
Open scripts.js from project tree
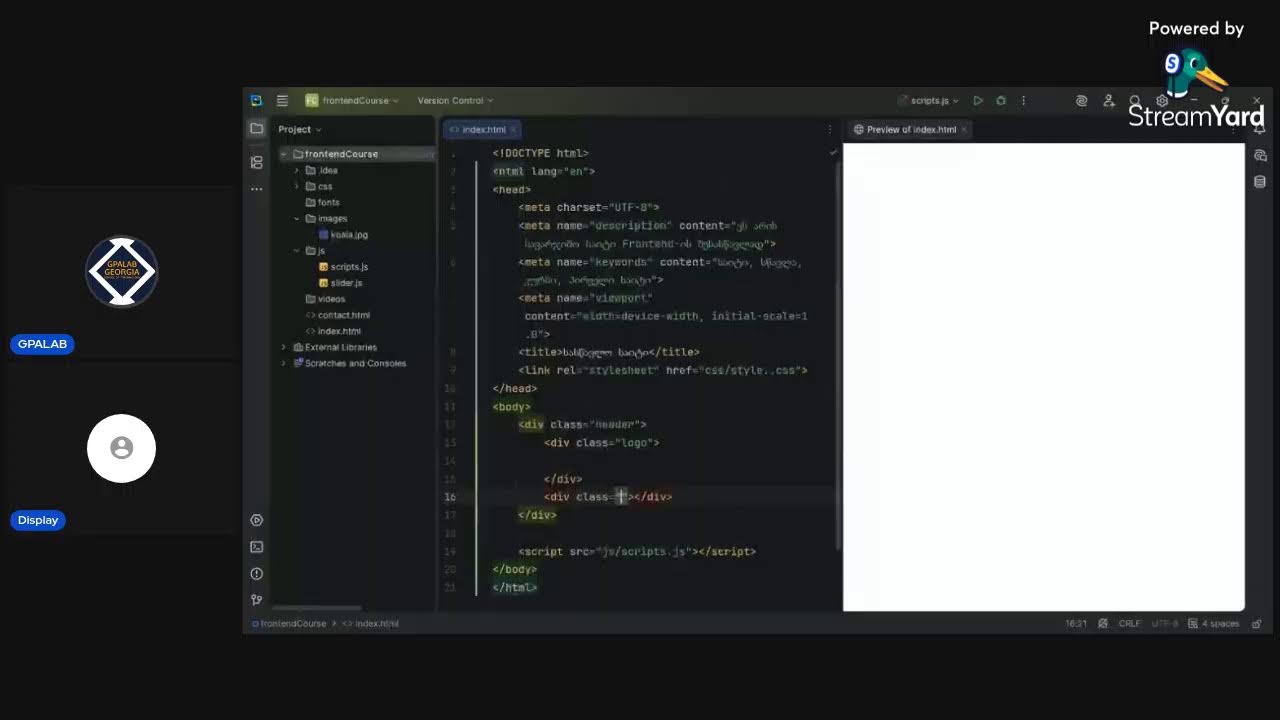pyautogui.click(x=343, y=267)
